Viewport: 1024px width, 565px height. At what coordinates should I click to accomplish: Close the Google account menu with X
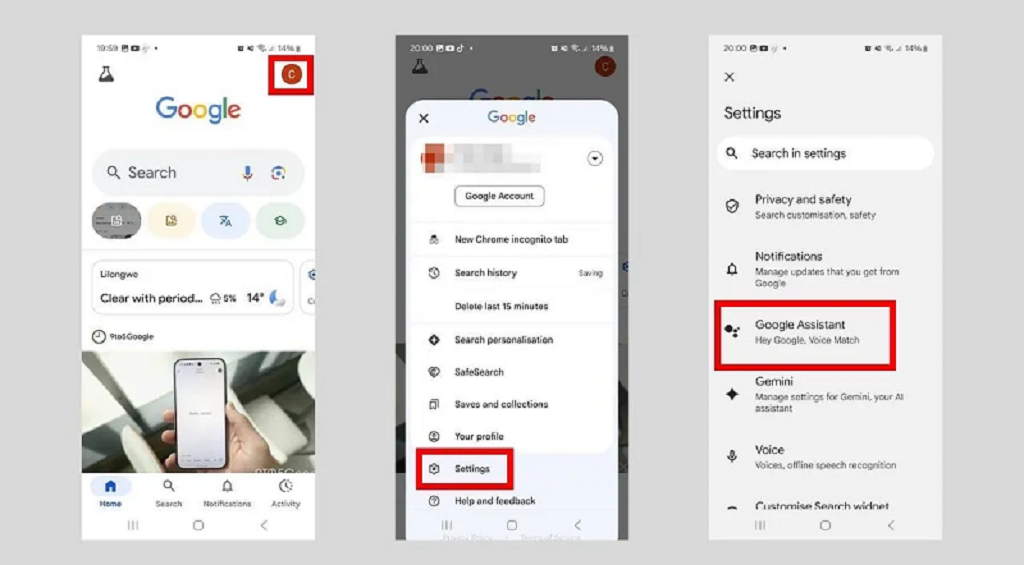424,118
